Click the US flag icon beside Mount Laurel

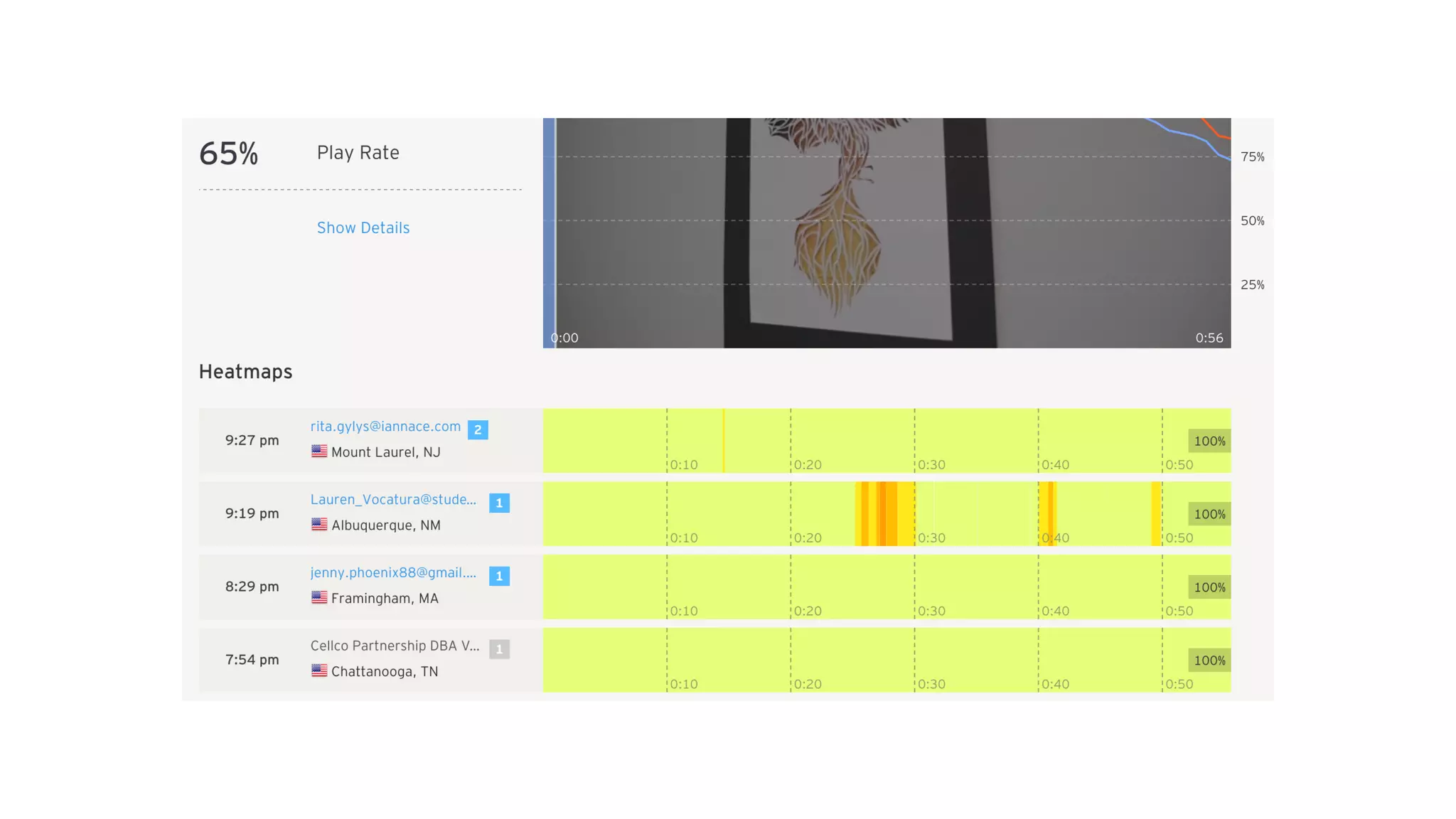coord(319,451)
